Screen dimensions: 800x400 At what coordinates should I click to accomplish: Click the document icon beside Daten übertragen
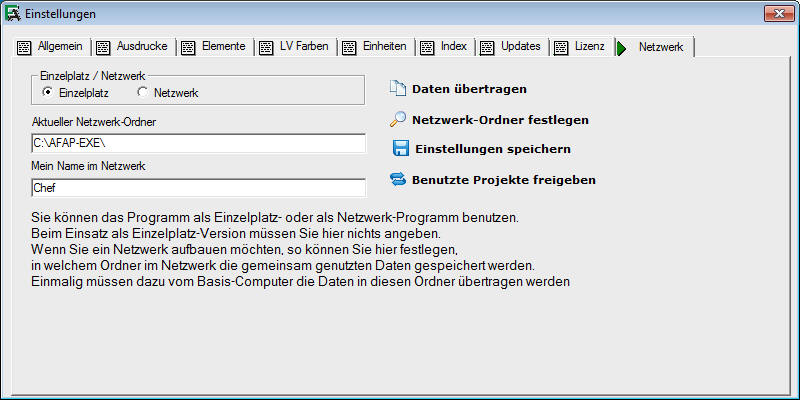[397, 89]
